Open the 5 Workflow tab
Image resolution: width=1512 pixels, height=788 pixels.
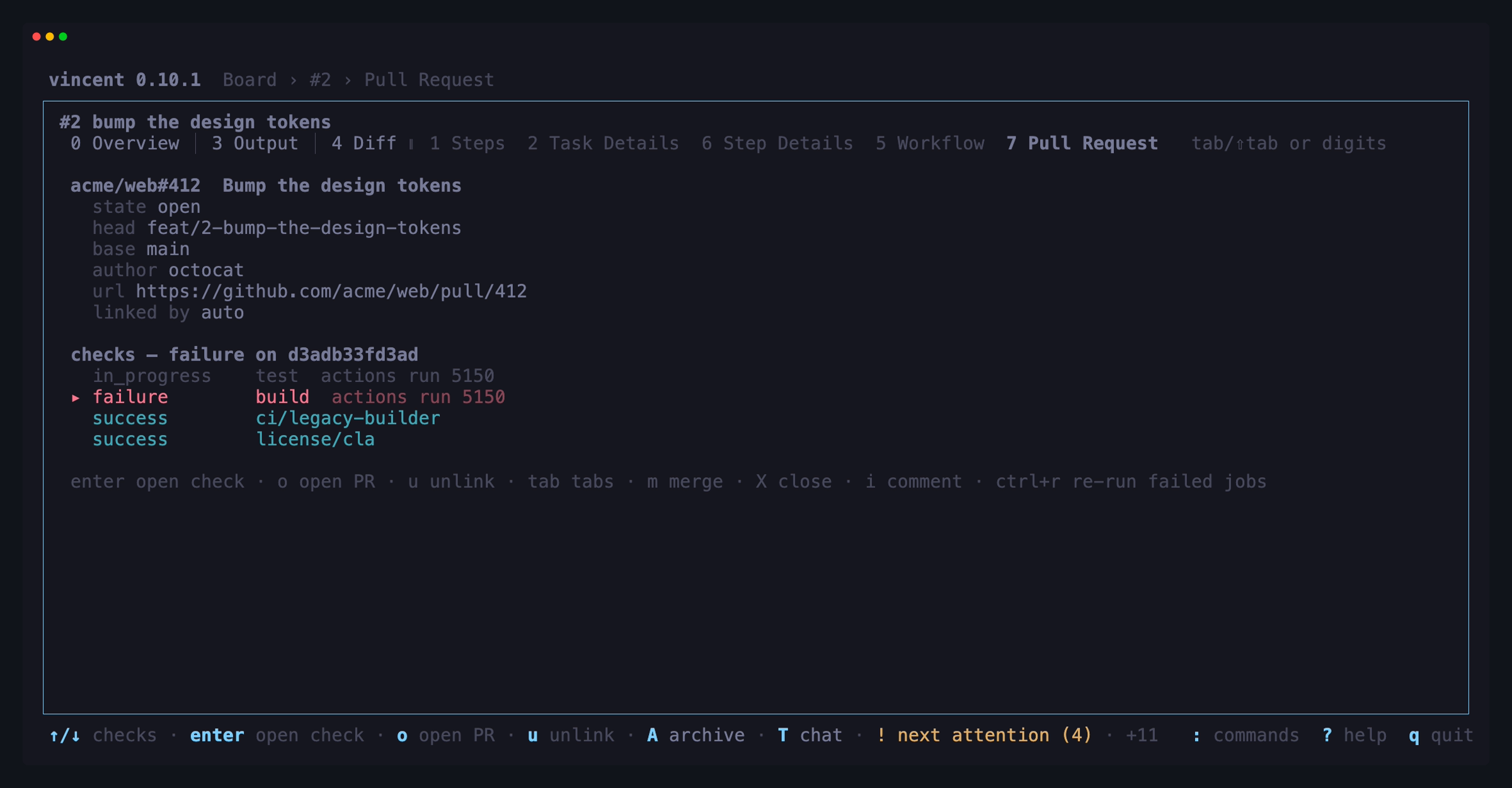[x=929, y=144]
